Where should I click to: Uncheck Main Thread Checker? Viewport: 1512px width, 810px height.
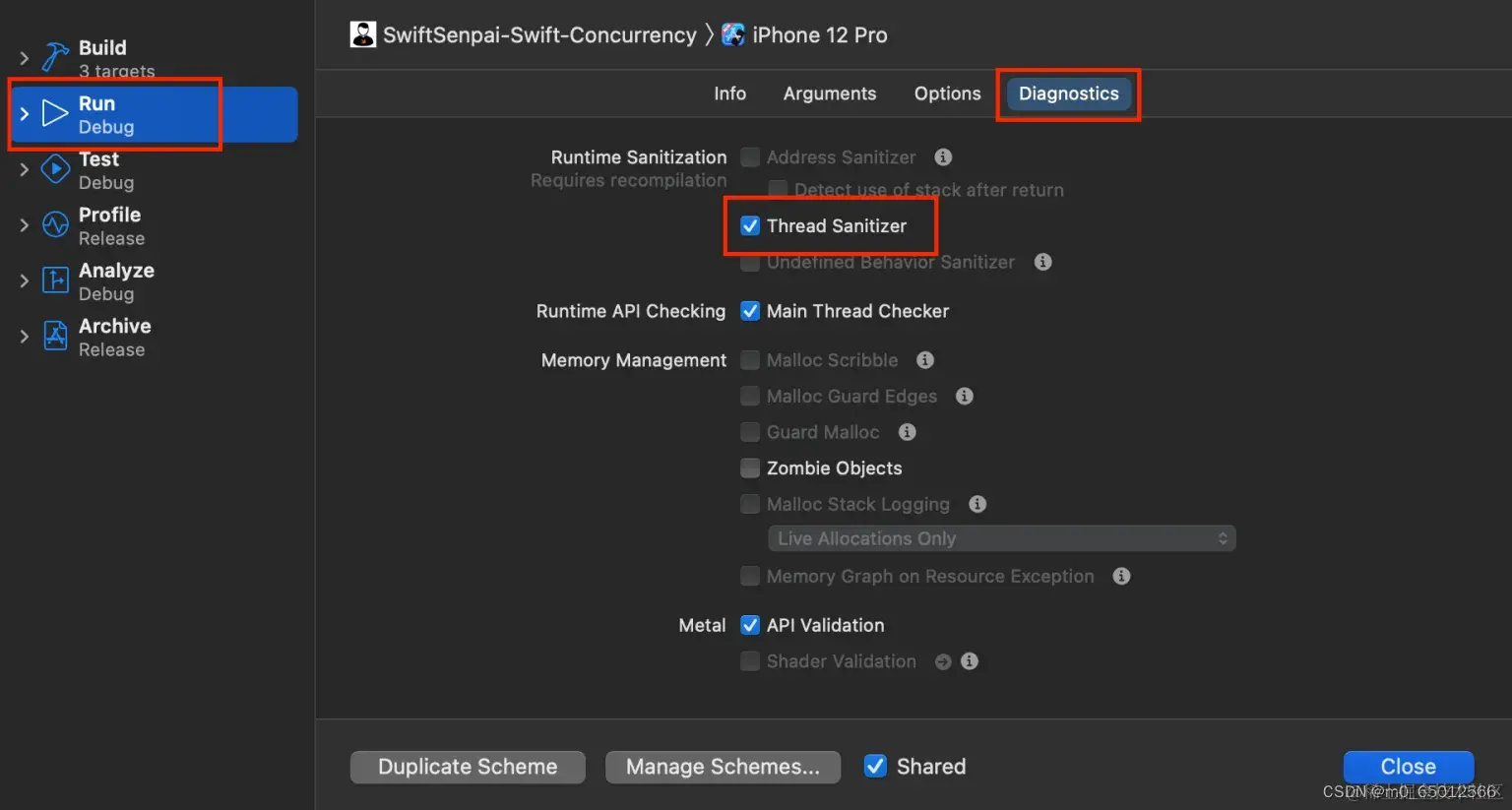point(750,311)
